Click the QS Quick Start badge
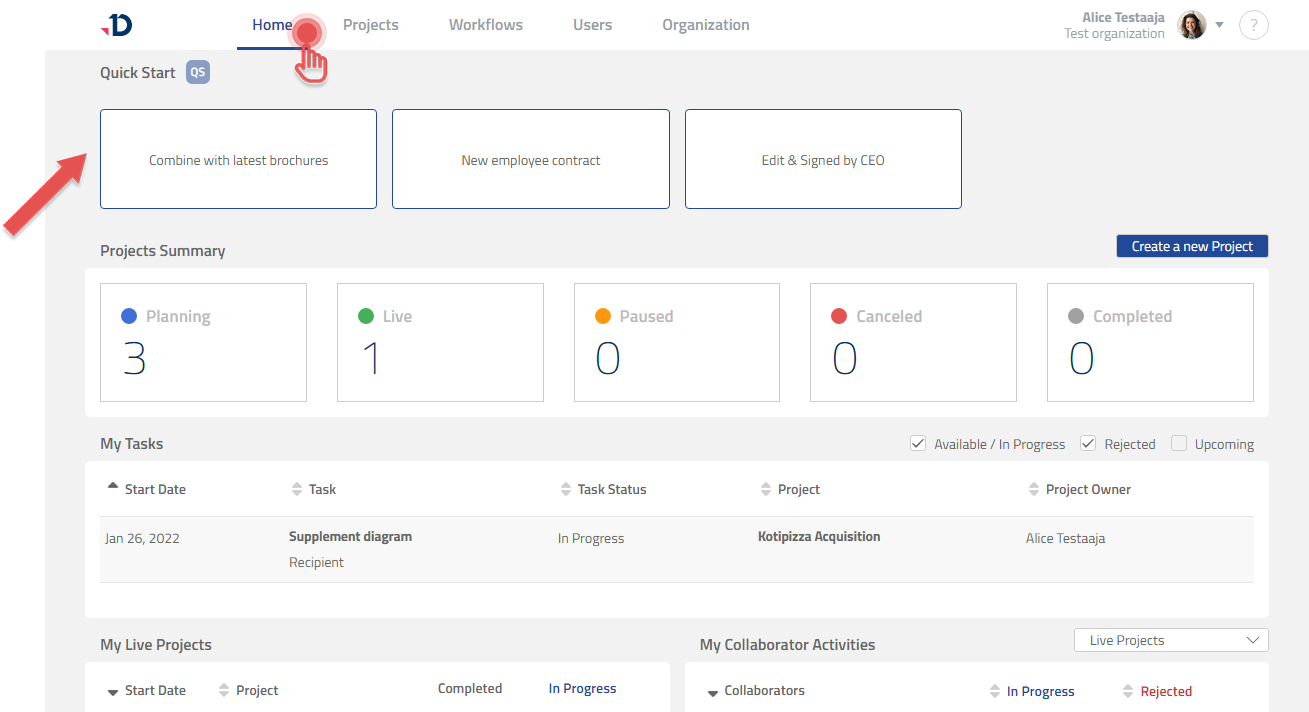This screenshot has width=1309, height=712. tap(198, 72)
